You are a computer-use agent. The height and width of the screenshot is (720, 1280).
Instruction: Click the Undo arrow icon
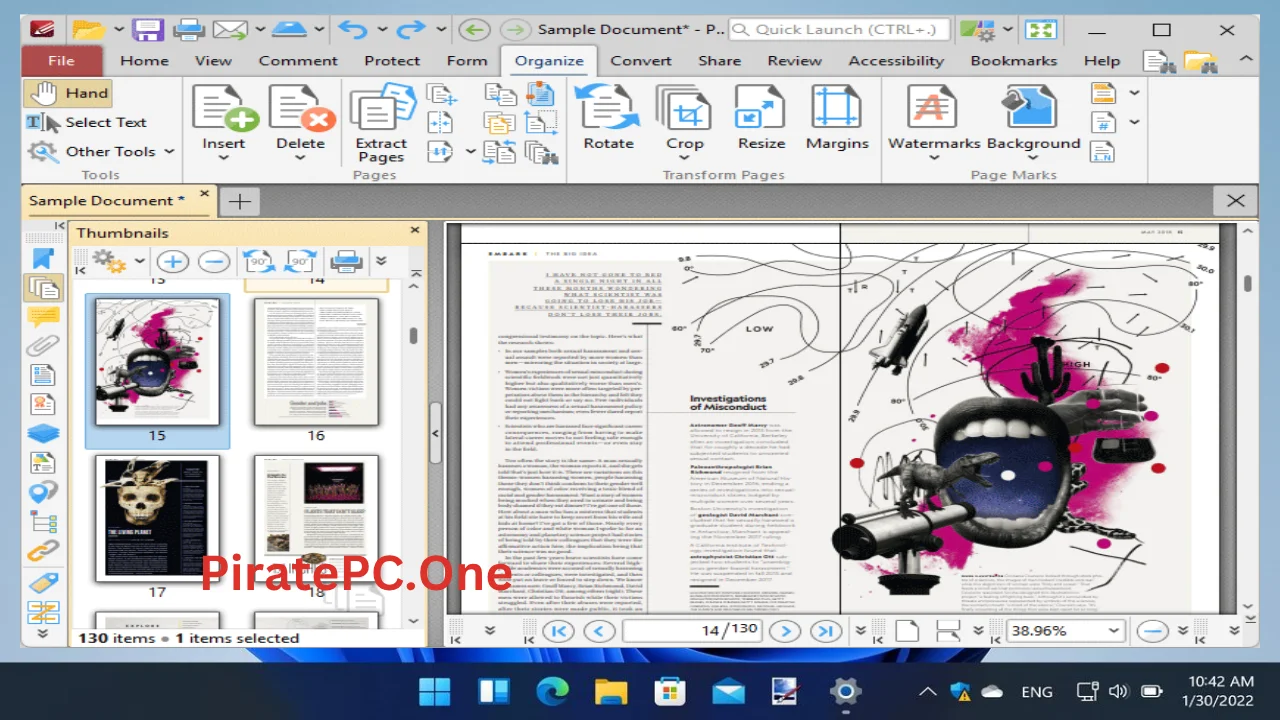click(x=351, y=29)
